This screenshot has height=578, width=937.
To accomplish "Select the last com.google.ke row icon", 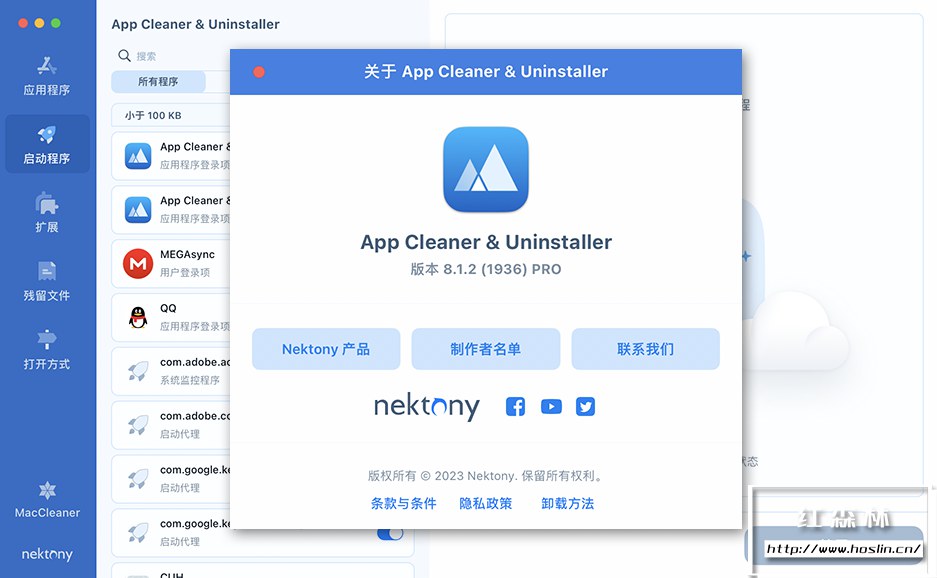I will point(138,533).
